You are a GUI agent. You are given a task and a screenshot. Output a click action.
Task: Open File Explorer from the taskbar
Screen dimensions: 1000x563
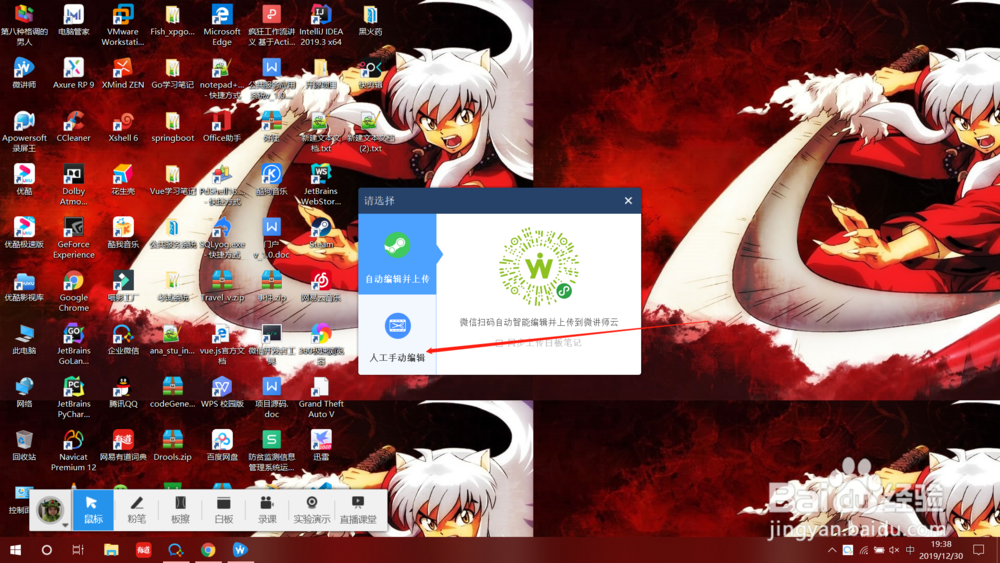click(111, 550)
